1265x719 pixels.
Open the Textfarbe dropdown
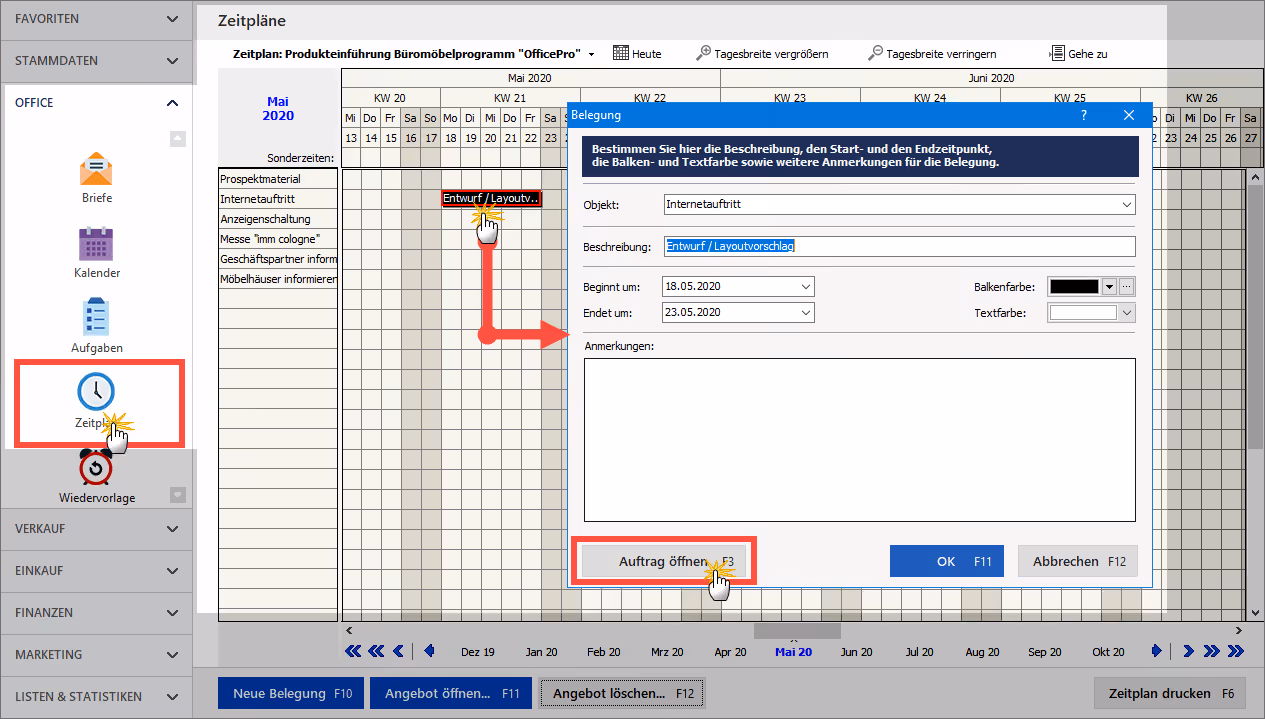coord(1127,313)
